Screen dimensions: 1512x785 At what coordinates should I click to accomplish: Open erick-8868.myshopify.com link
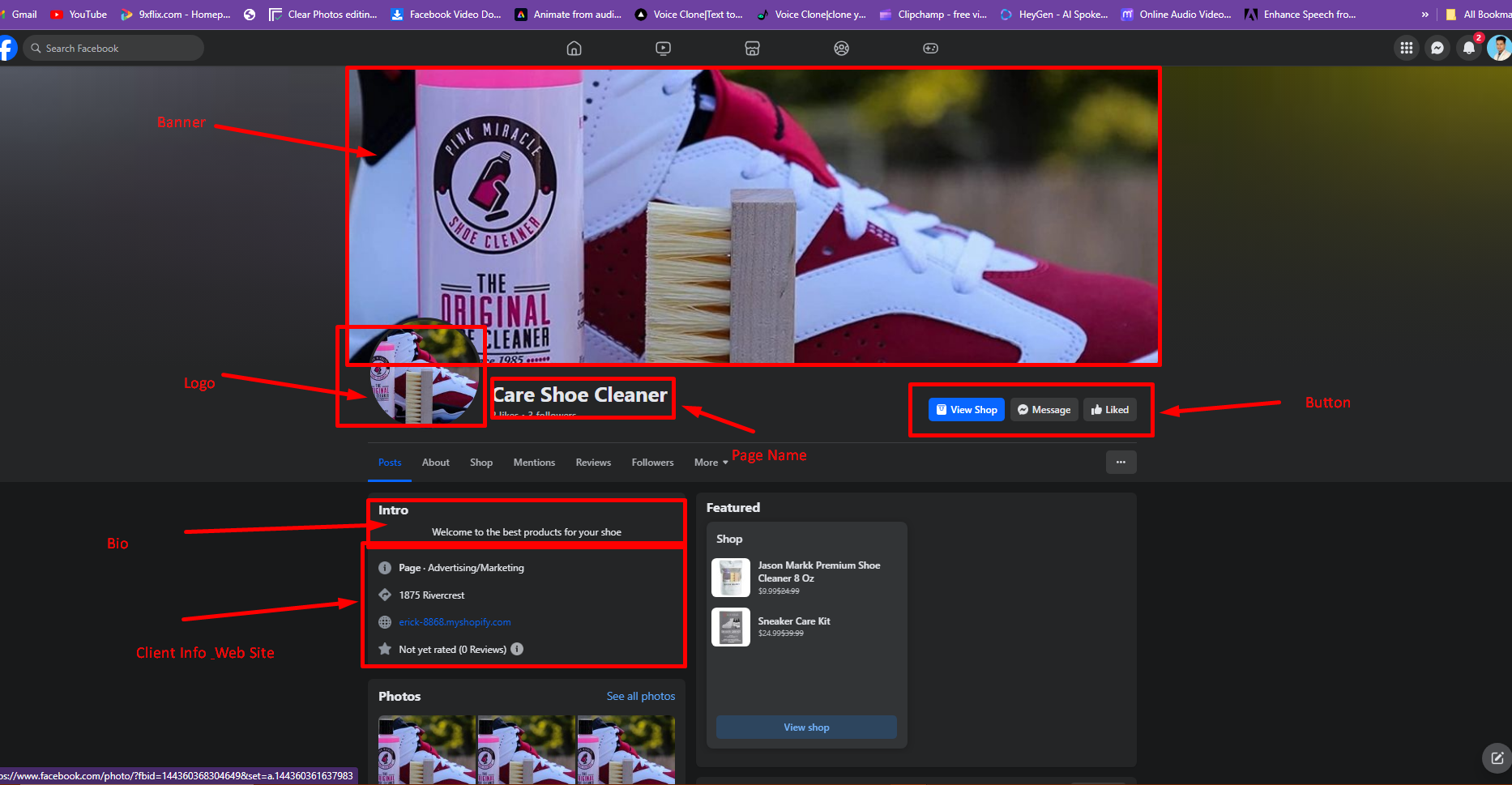455,622
